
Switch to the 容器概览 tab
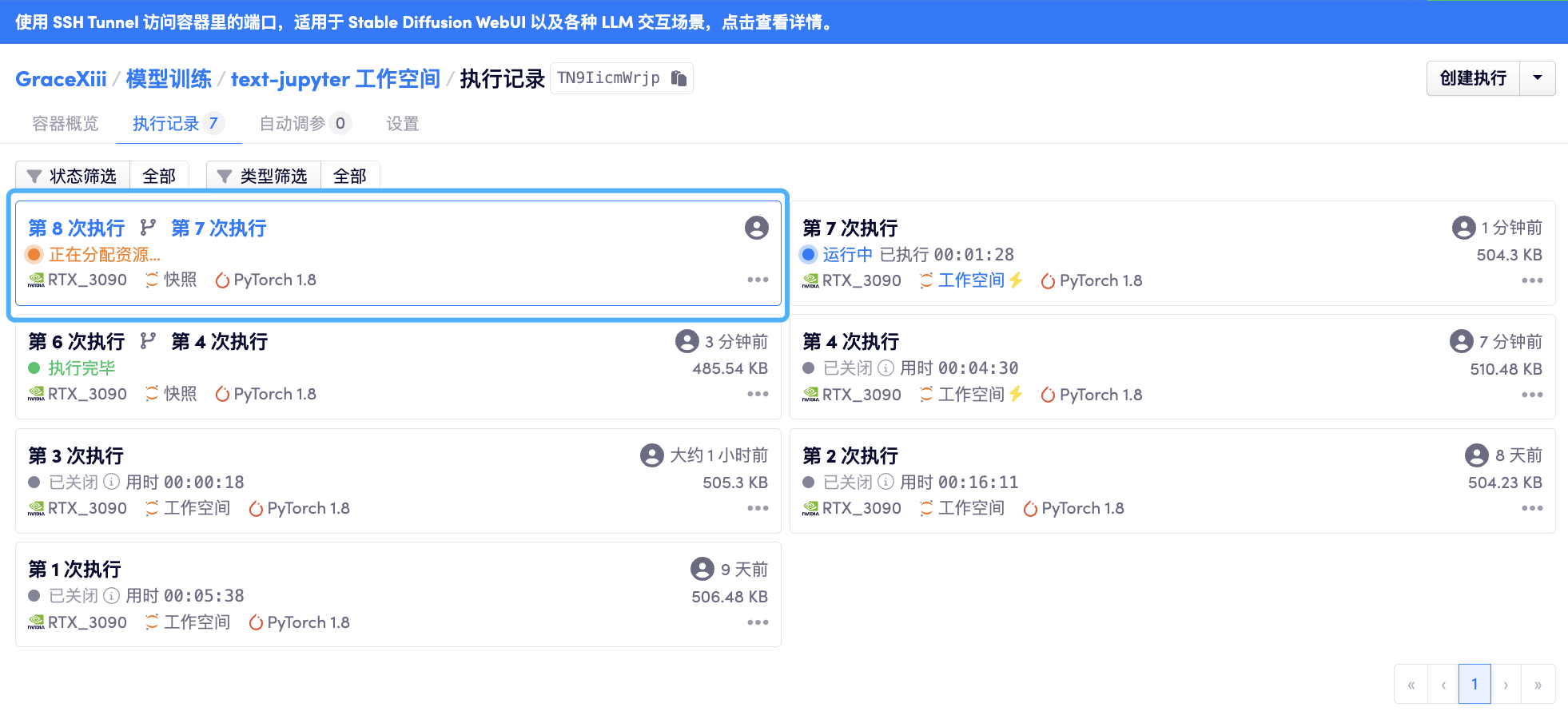66,124
